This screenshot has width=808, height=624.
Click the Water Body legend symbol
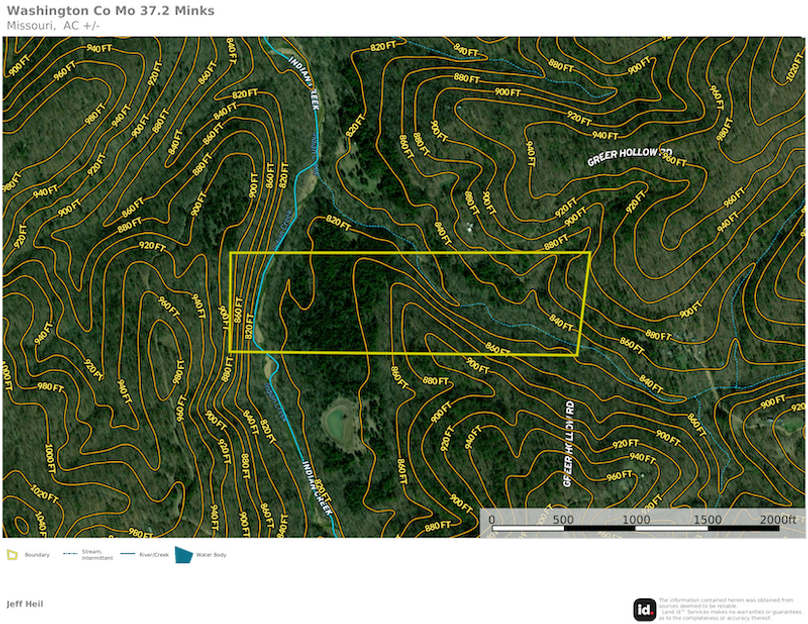point(185,554)
